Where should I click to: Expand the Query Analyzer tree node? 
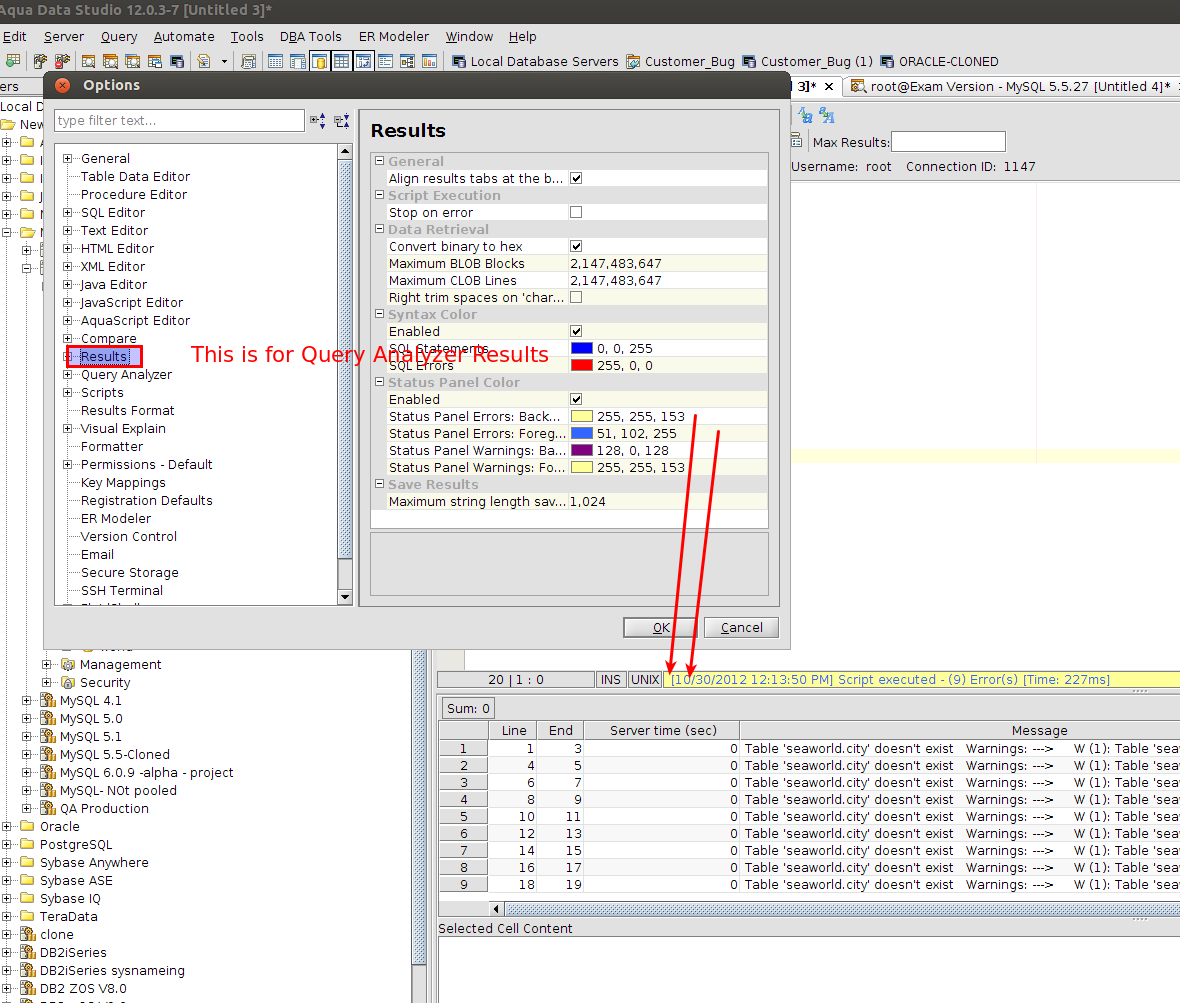click(68, 374)
